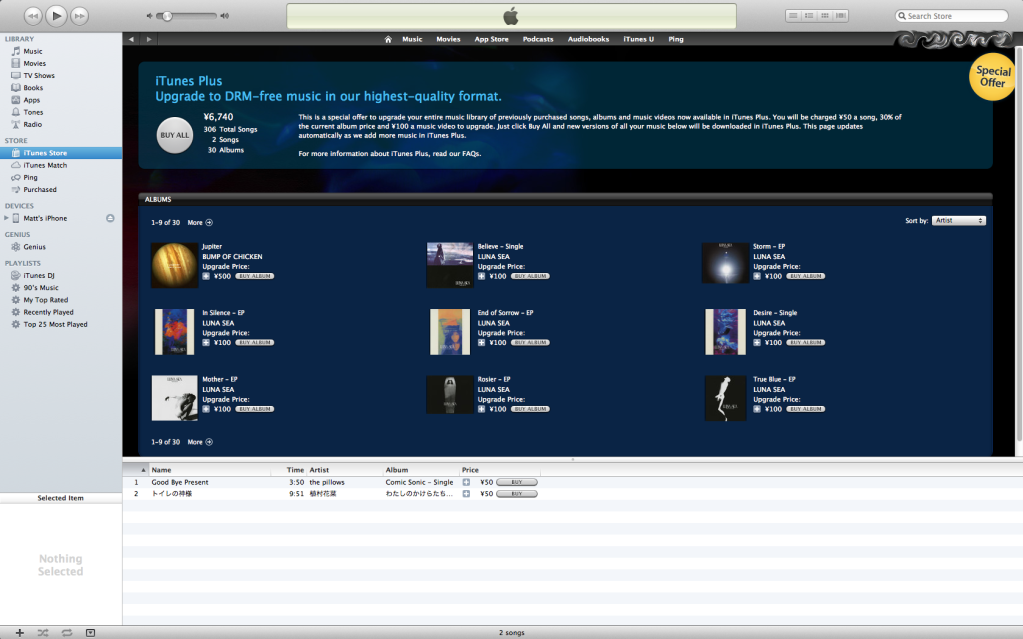Toggle repeat at the bottom bar

click(x=67, y=632)
